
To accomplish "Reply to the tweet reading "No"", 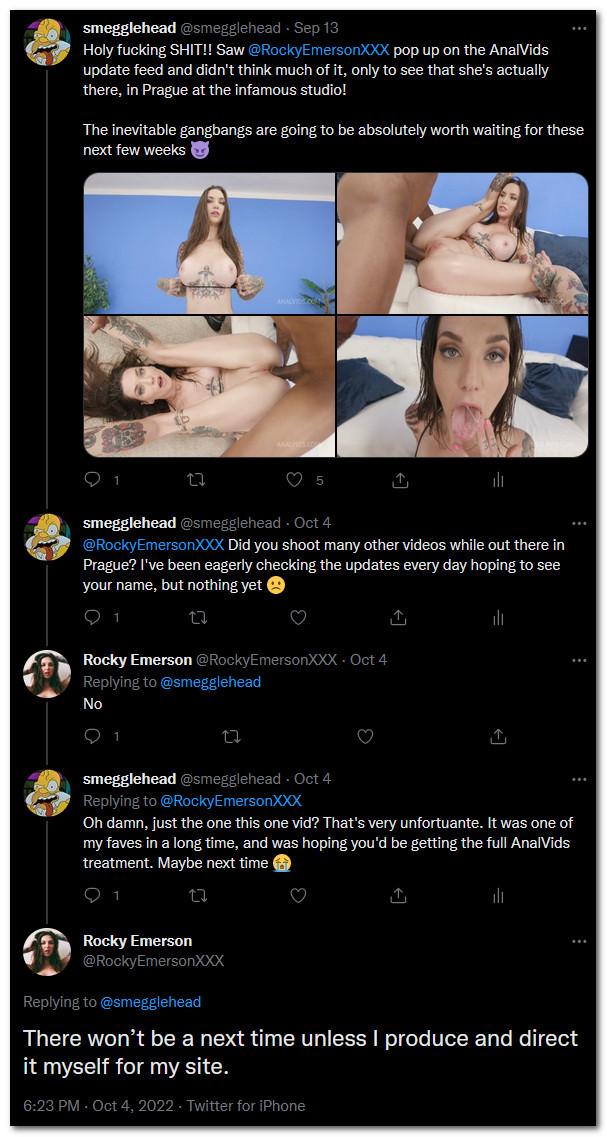I will coord(93,736).
